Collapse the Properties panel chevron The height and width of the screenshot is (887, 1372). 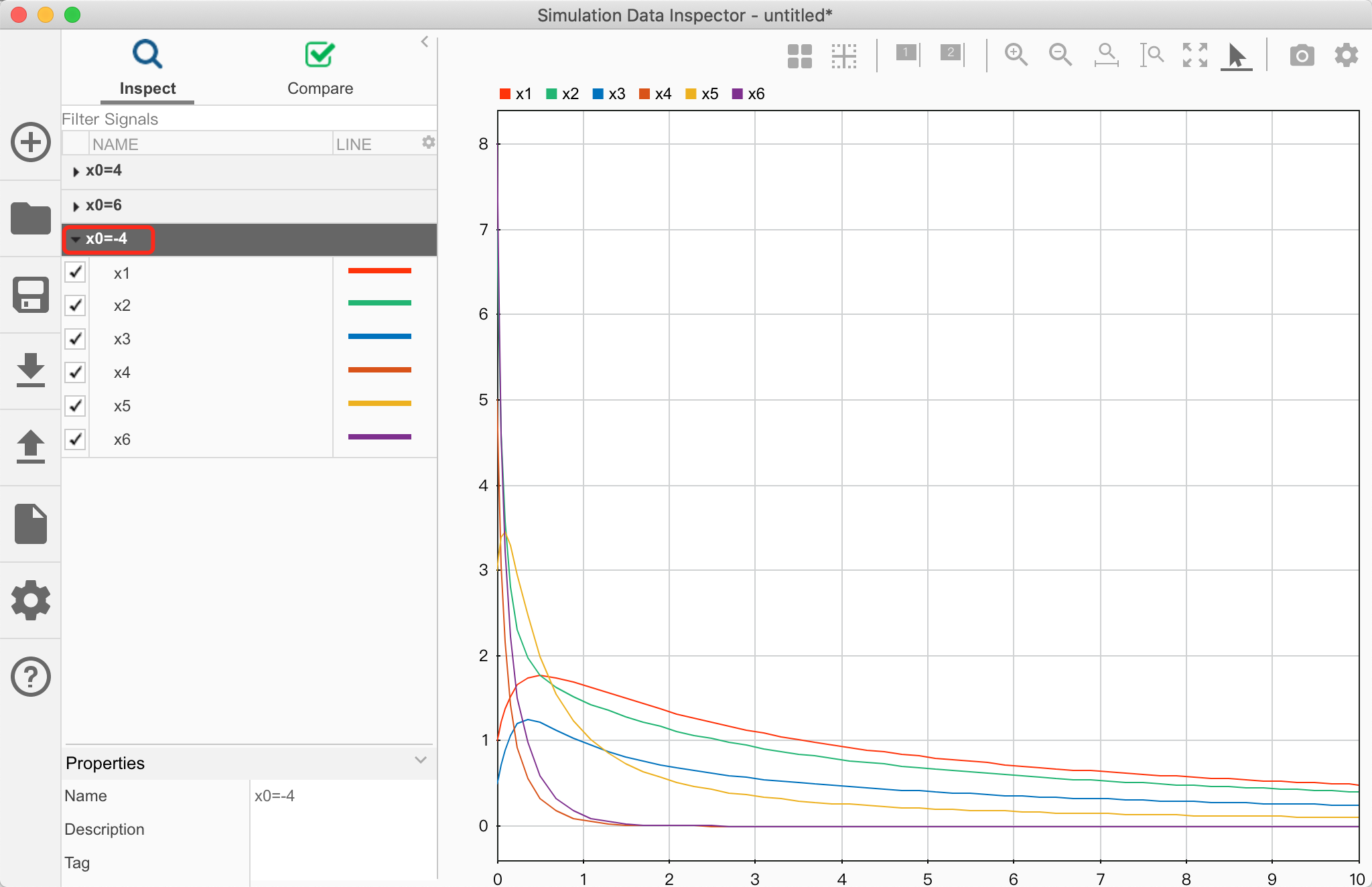pos(420,760)
